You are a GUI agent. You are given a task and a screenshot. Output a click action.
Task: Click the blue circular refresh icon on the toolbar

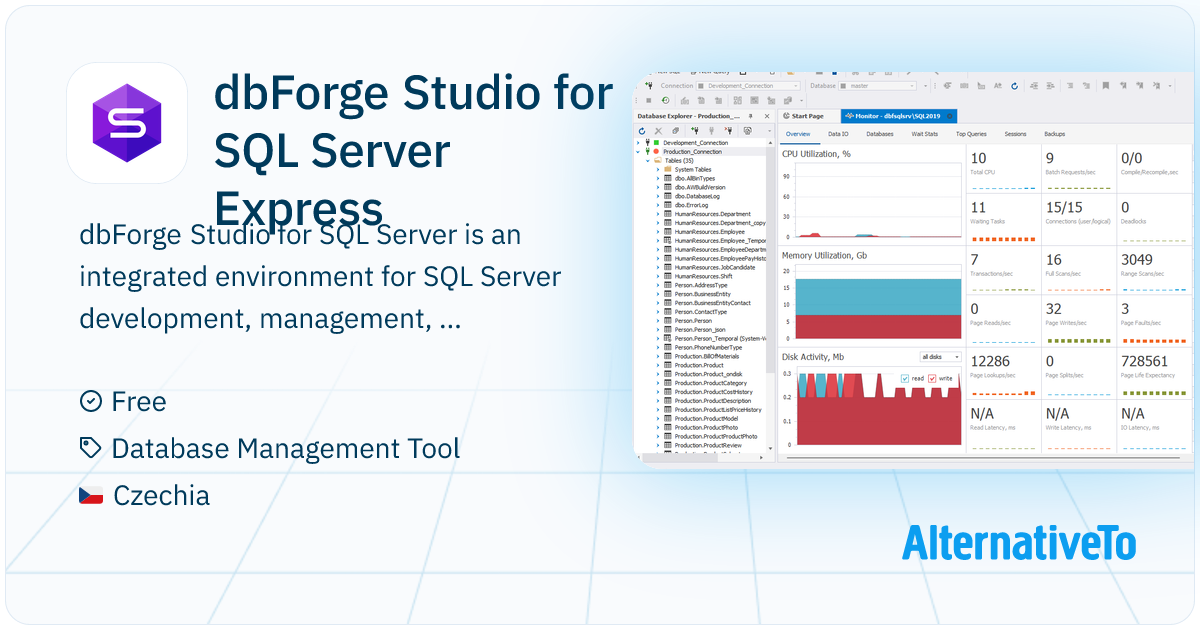point(1014,87)
